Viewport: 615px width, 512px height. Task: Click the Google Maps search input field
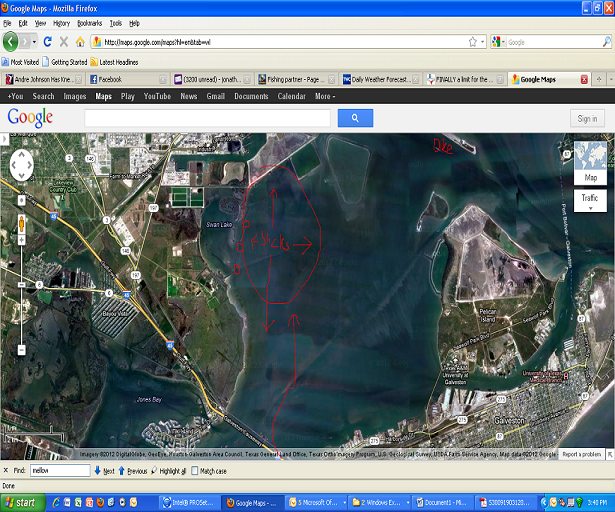(207, 118)
